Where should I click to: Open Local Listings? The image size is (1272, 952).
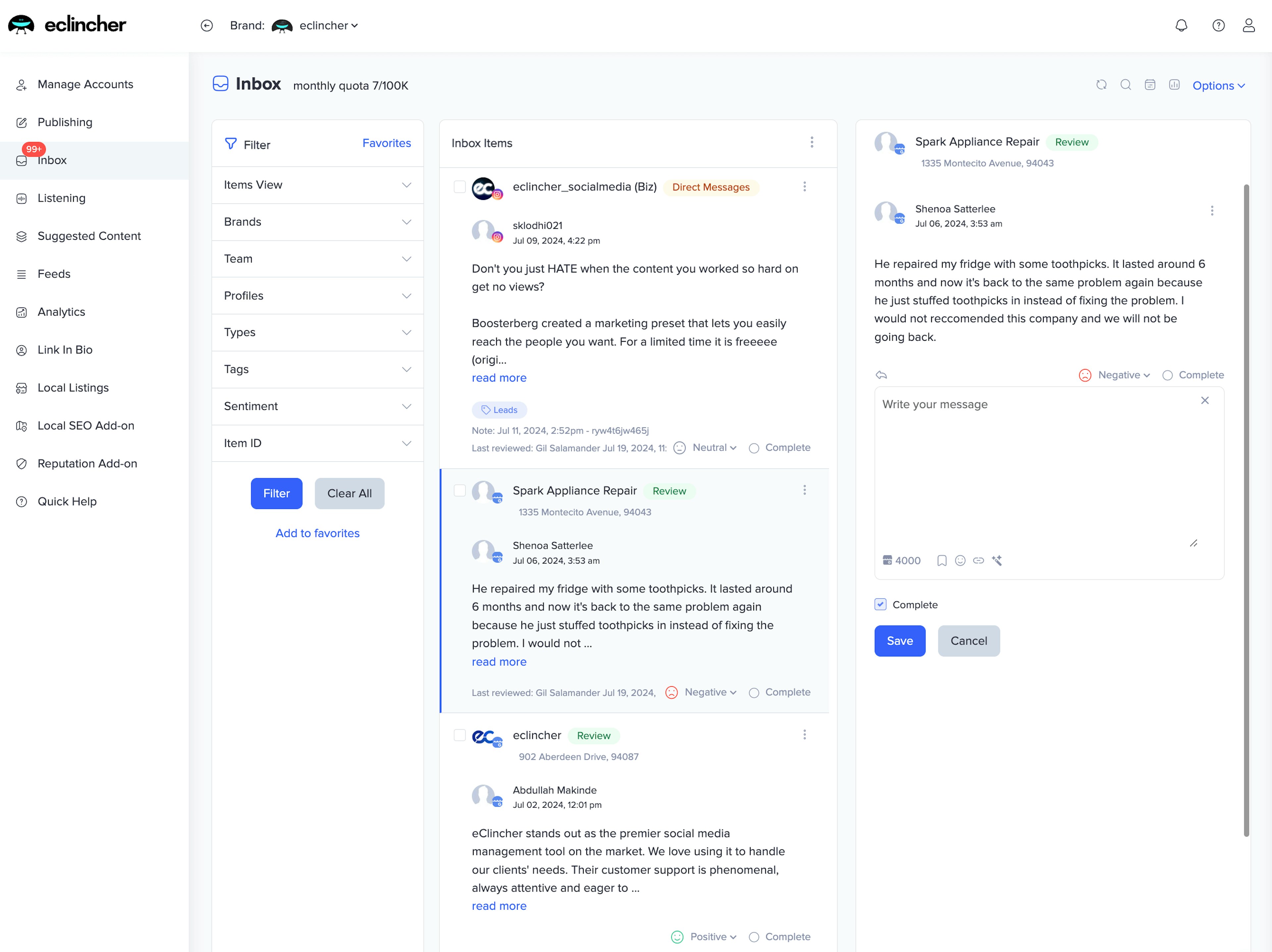[73, 388]
